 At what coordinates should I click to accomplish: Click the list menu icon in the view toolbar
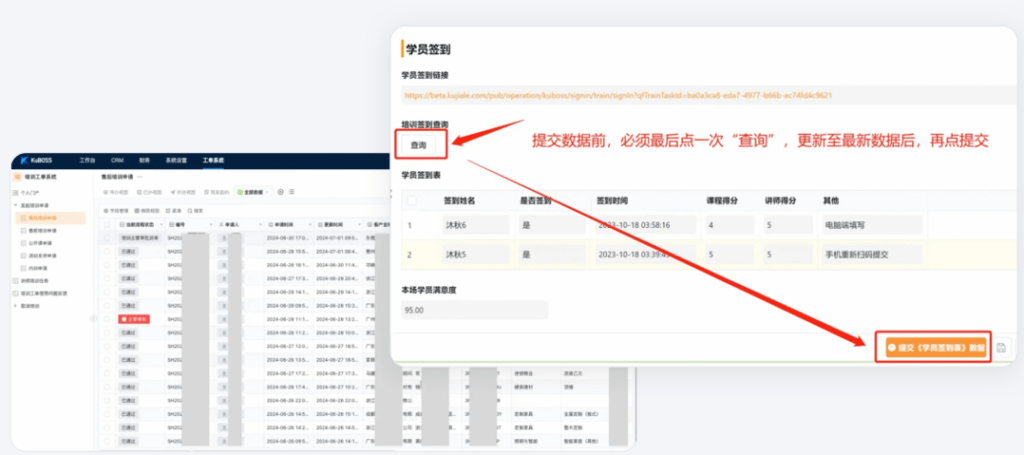[x=291, y=191]
